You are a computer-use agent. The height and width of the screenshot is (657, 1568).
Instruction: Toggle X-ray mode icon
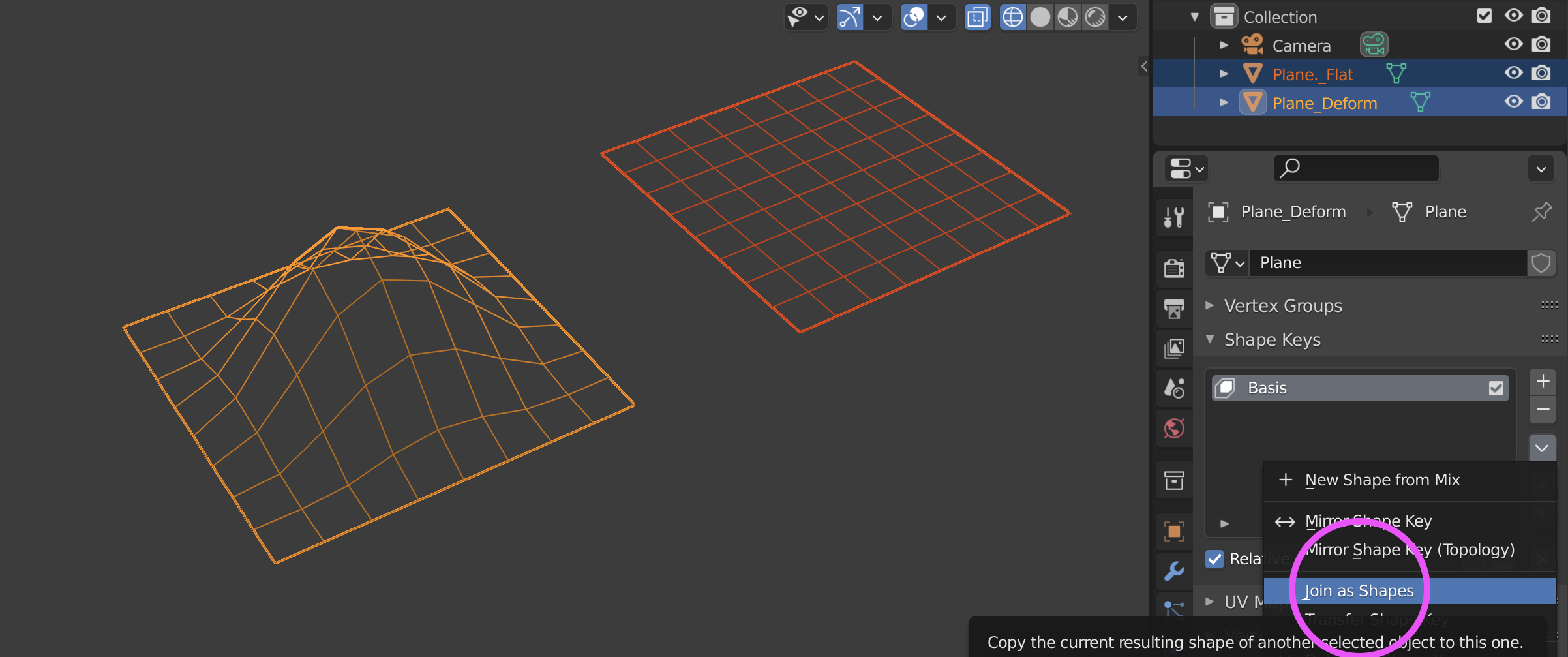click(x=977, y=17)
